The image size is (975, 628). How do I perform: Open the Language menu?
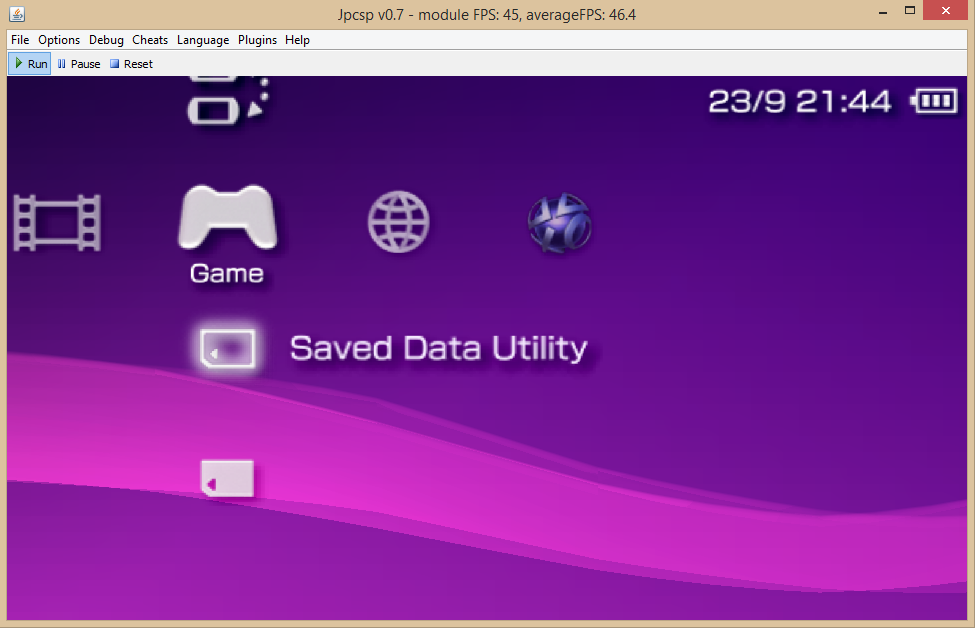[x=203, y=40]
